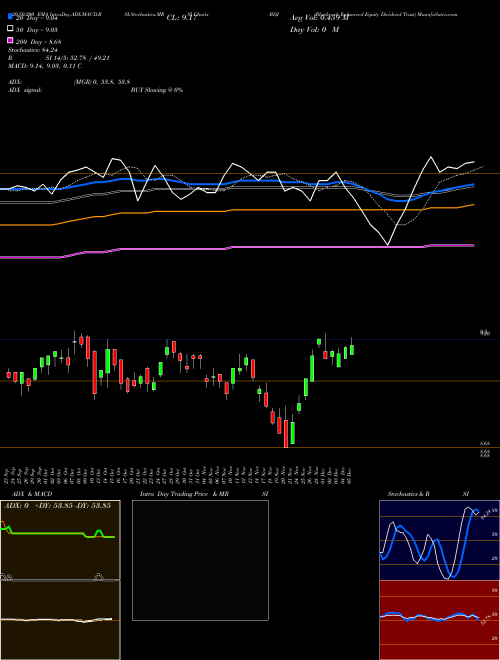Click the 'SI 14/3: 52.78 / 49.21' value
The width and height of the screenshot is (500, 660).
[78, 58]
